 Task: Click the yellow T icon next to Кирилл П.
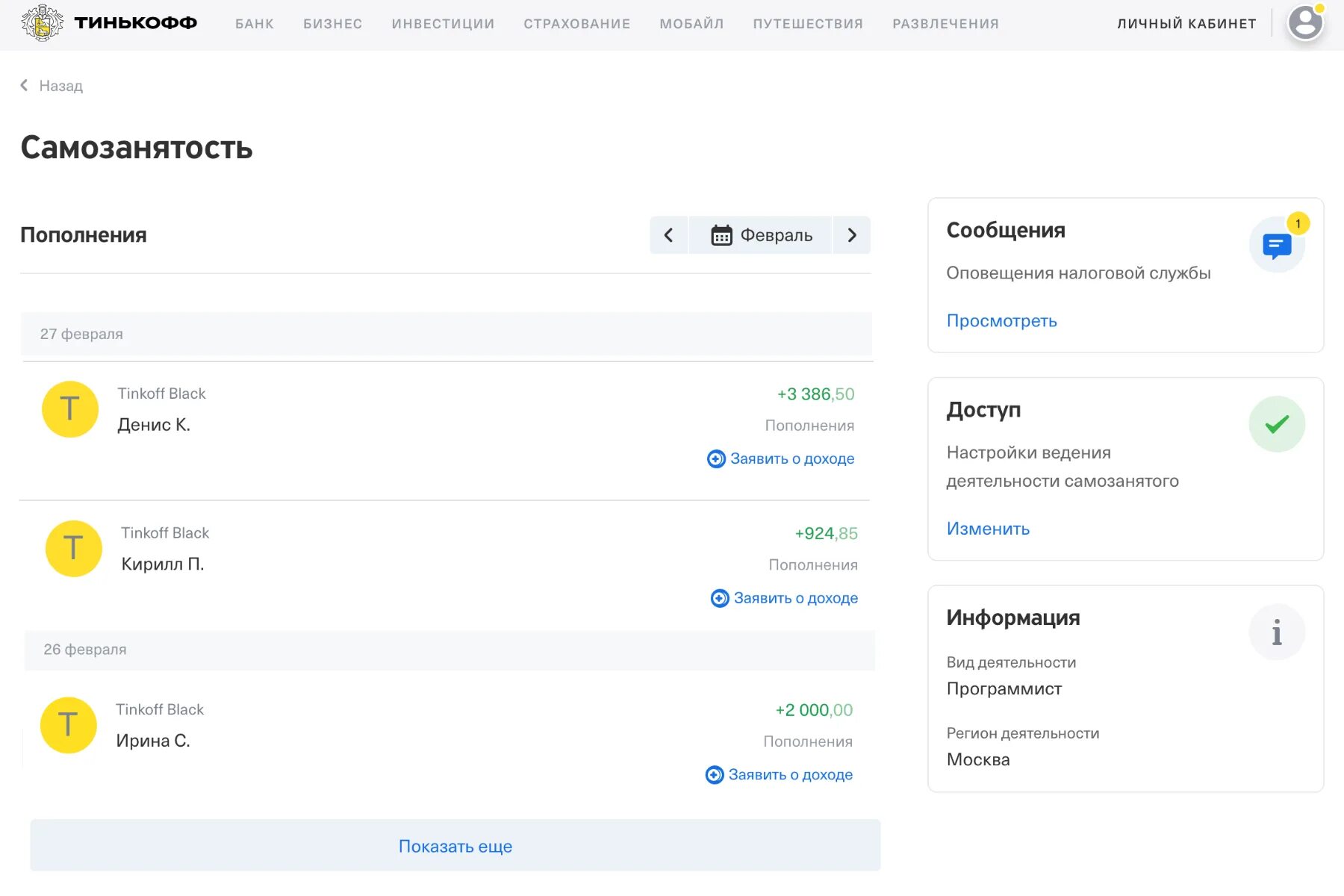[74, 549]
